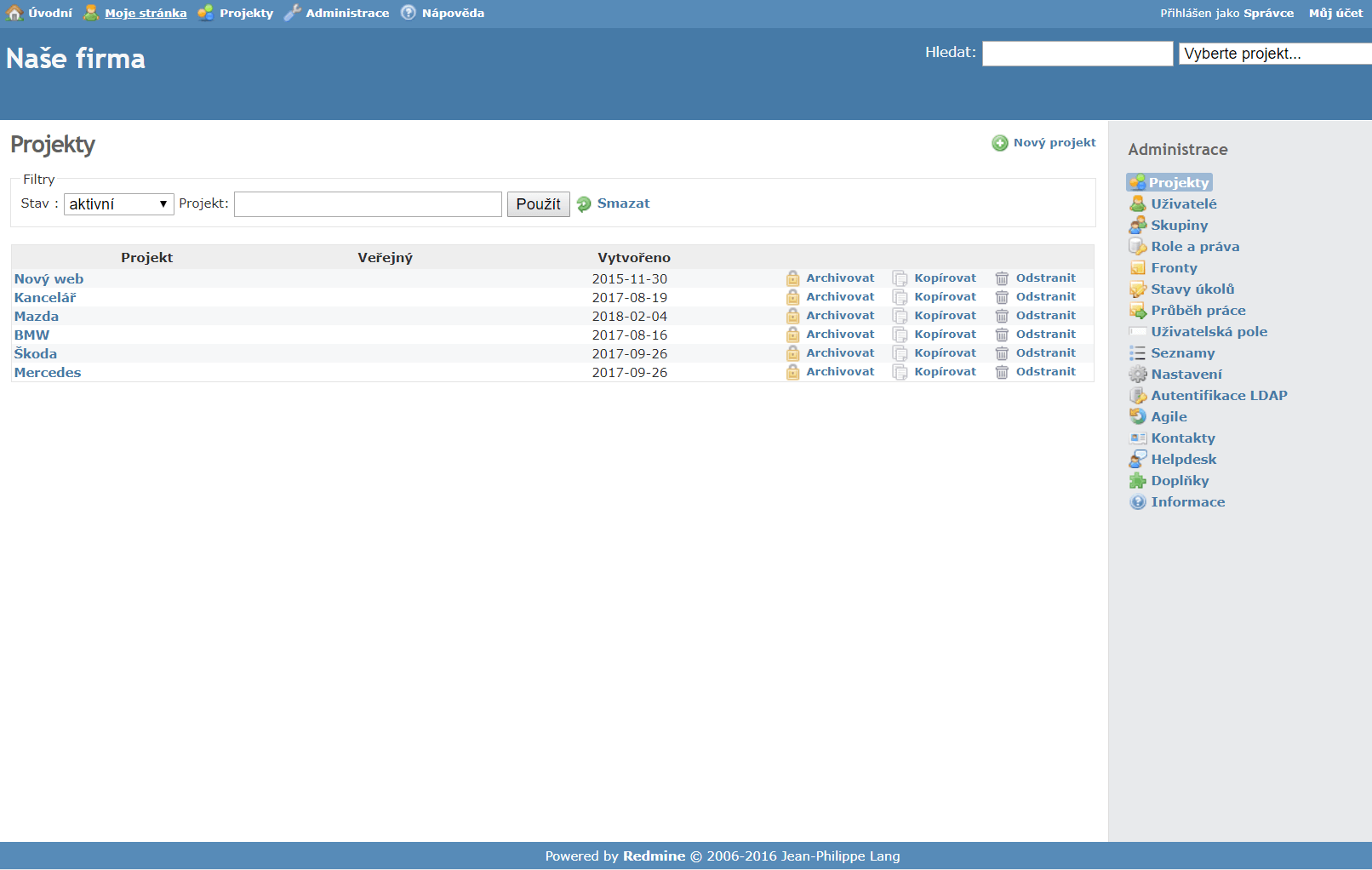The image size is (1372, 870).
Task: Click the wrench icon next to Administrace
Action: tap(292, 13)
